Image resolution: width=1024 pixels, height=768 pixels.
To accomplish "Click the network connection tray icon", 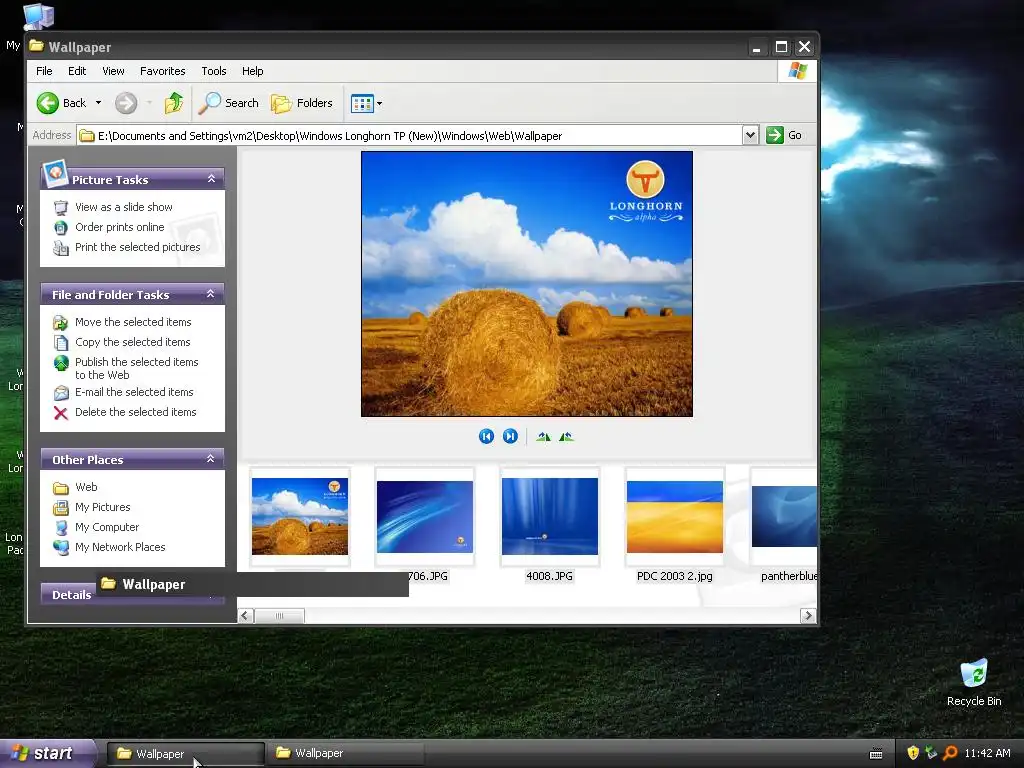I will [931, 753].
